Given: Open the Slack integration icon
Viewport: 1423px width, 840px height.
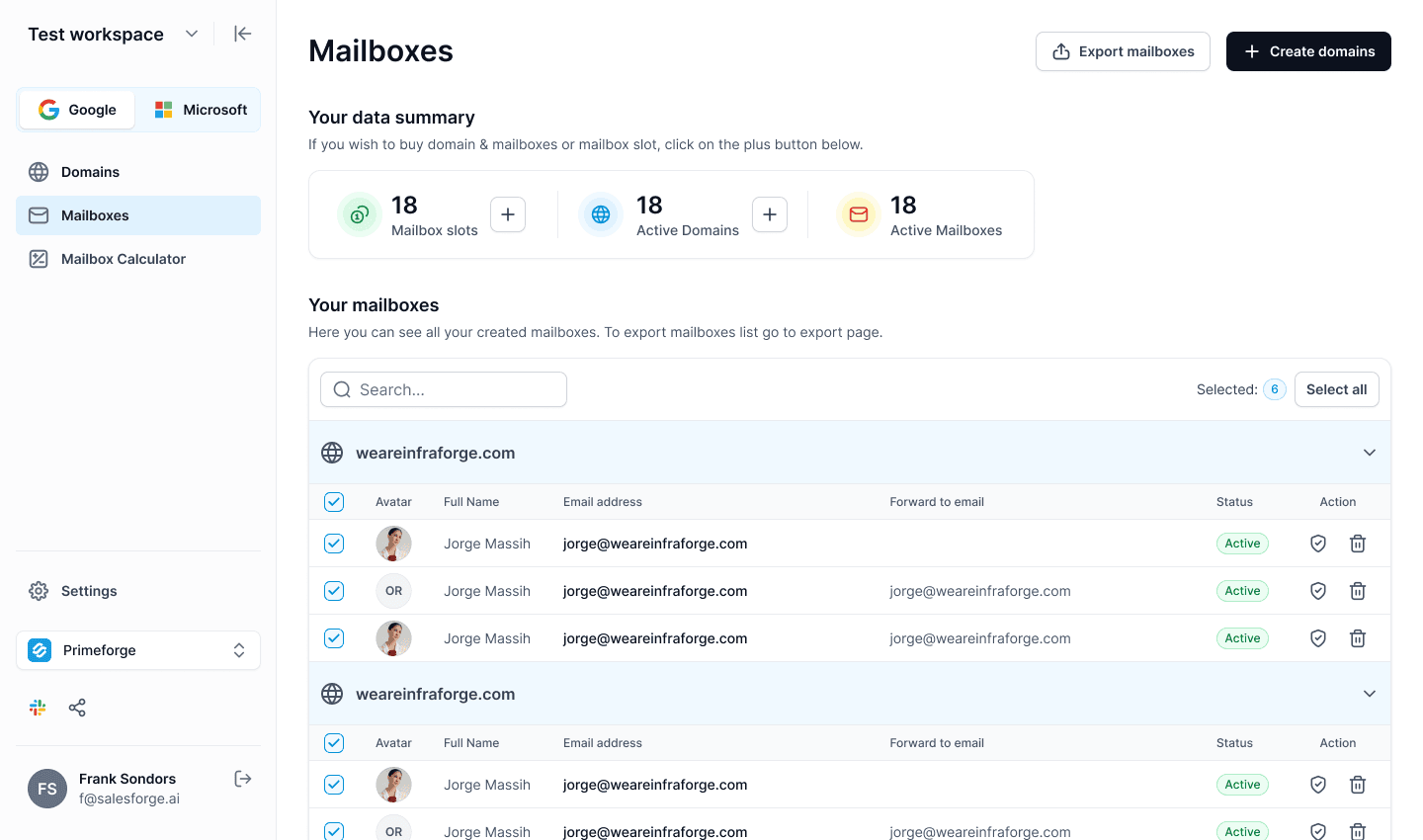Looking at the screenshot, I should 38,708.
